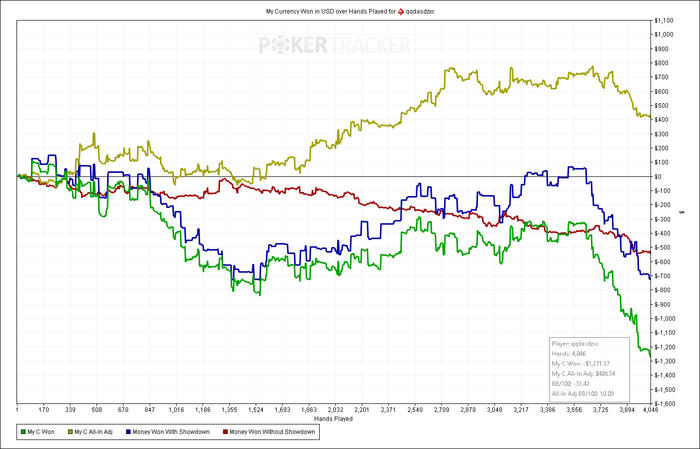The image size is (700, 449).
Task: Click the '3,048' x-axis tick label
Action: point(495,409)
